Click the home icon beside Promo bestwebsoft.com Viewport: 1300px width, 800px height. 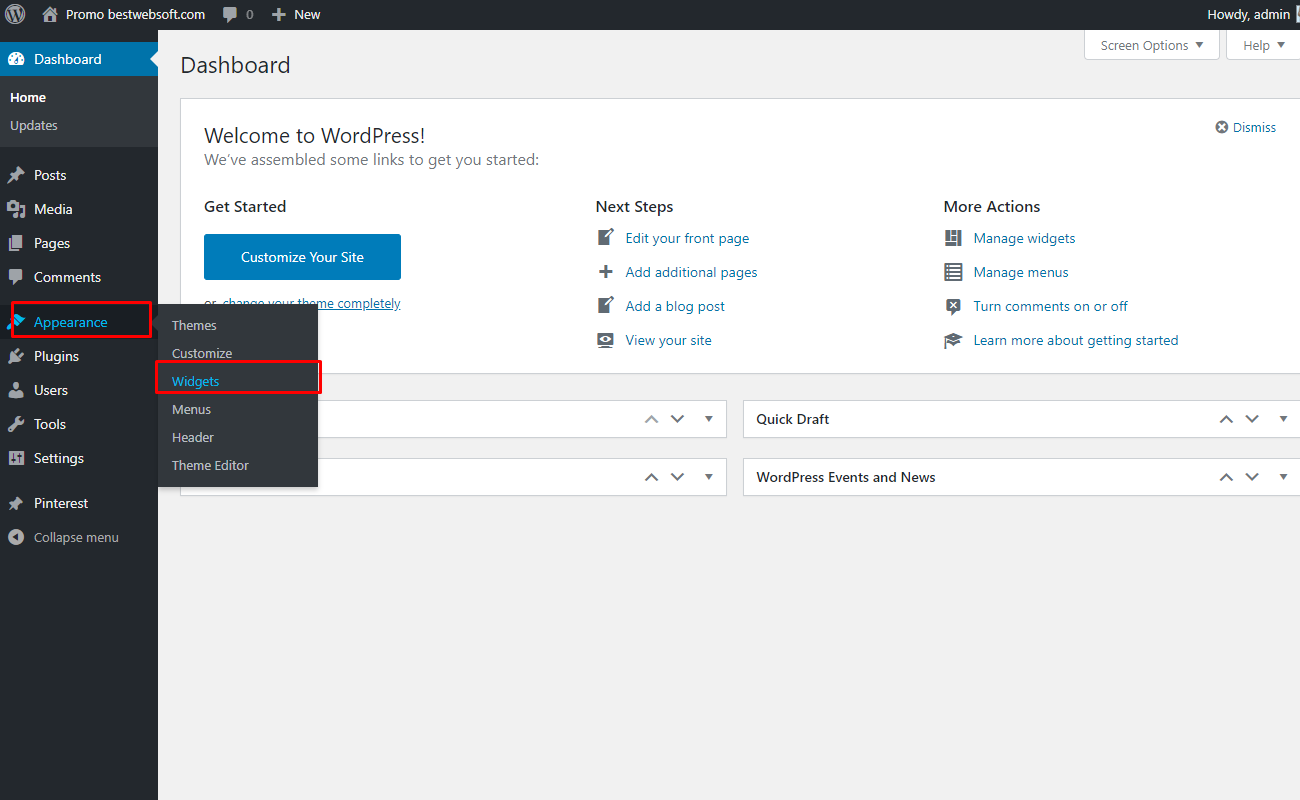(x=50, y=14)
